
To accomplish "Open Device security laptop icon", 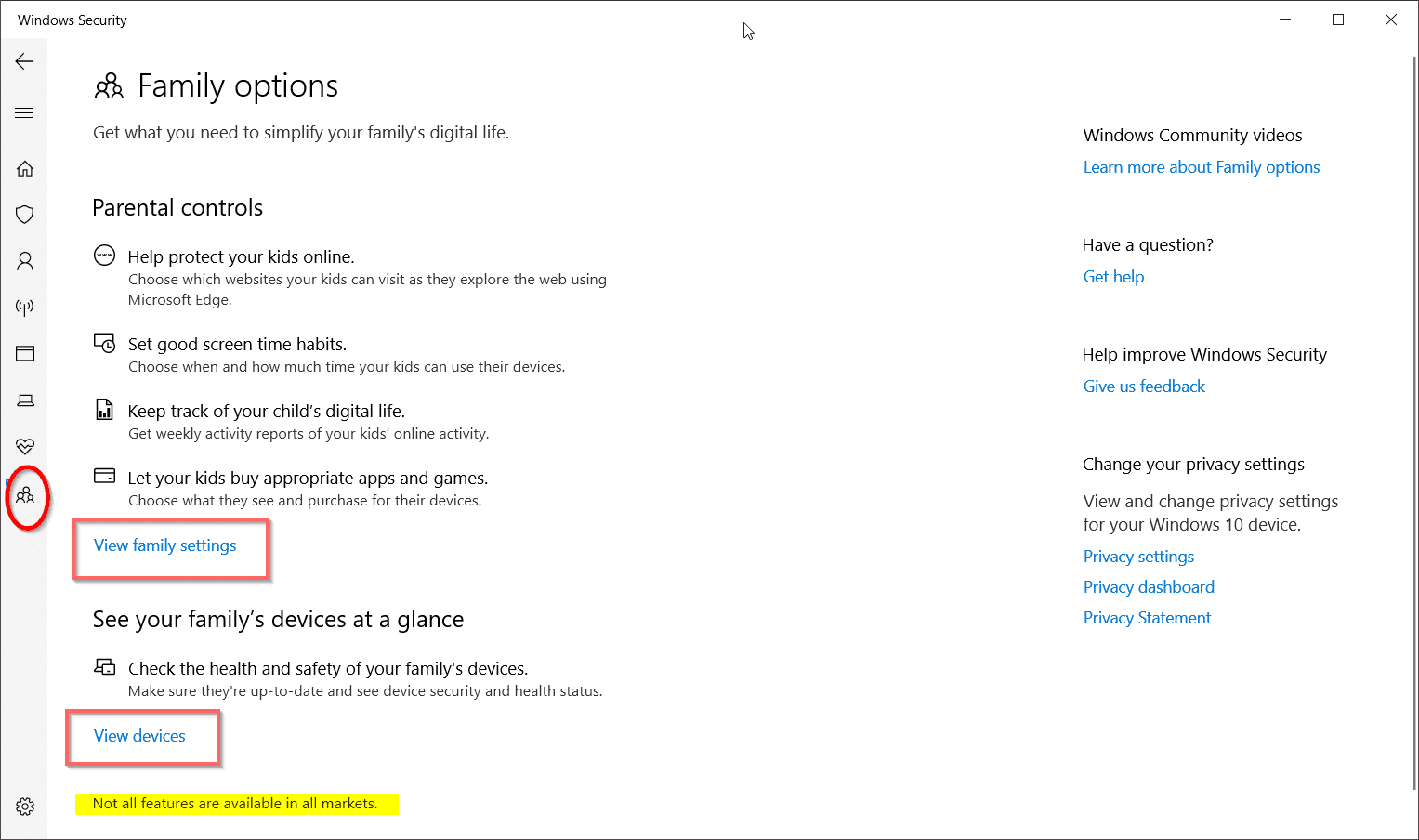I will 25,400.
